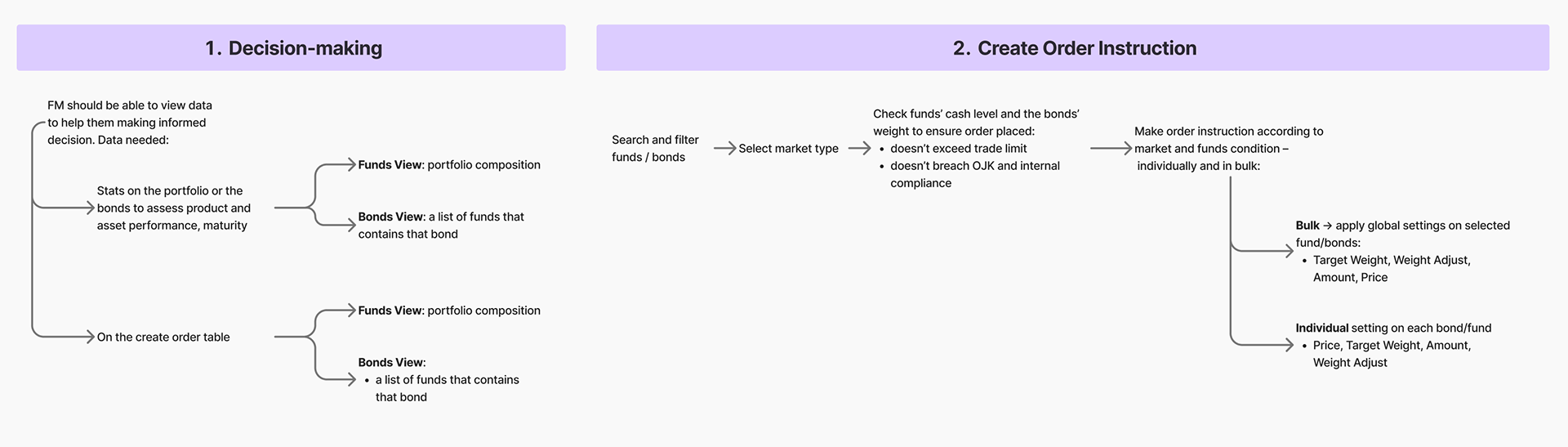Screen dimensions: 1568x447
Task: Click "Individual setting on each bond/fund" text
Action: pos(1393,328)
